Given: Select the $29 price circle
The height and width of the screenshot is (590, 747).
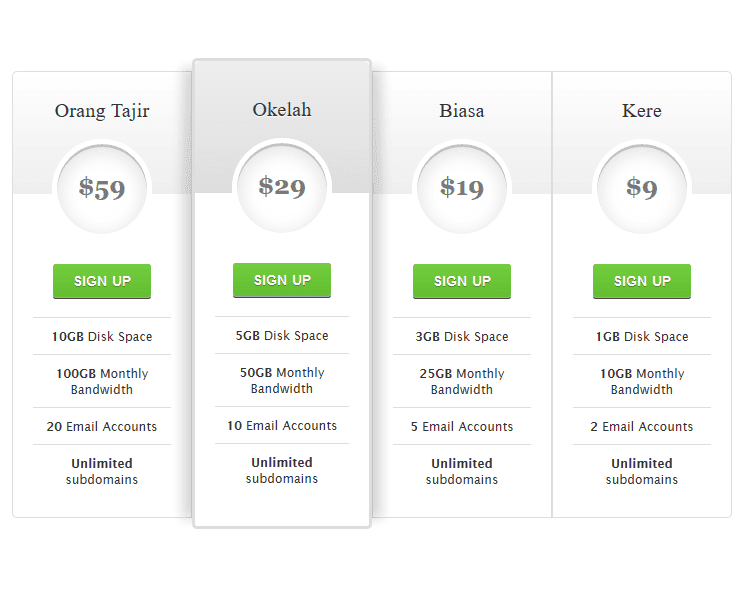Looking at the screenshot, I should point(282,188).
